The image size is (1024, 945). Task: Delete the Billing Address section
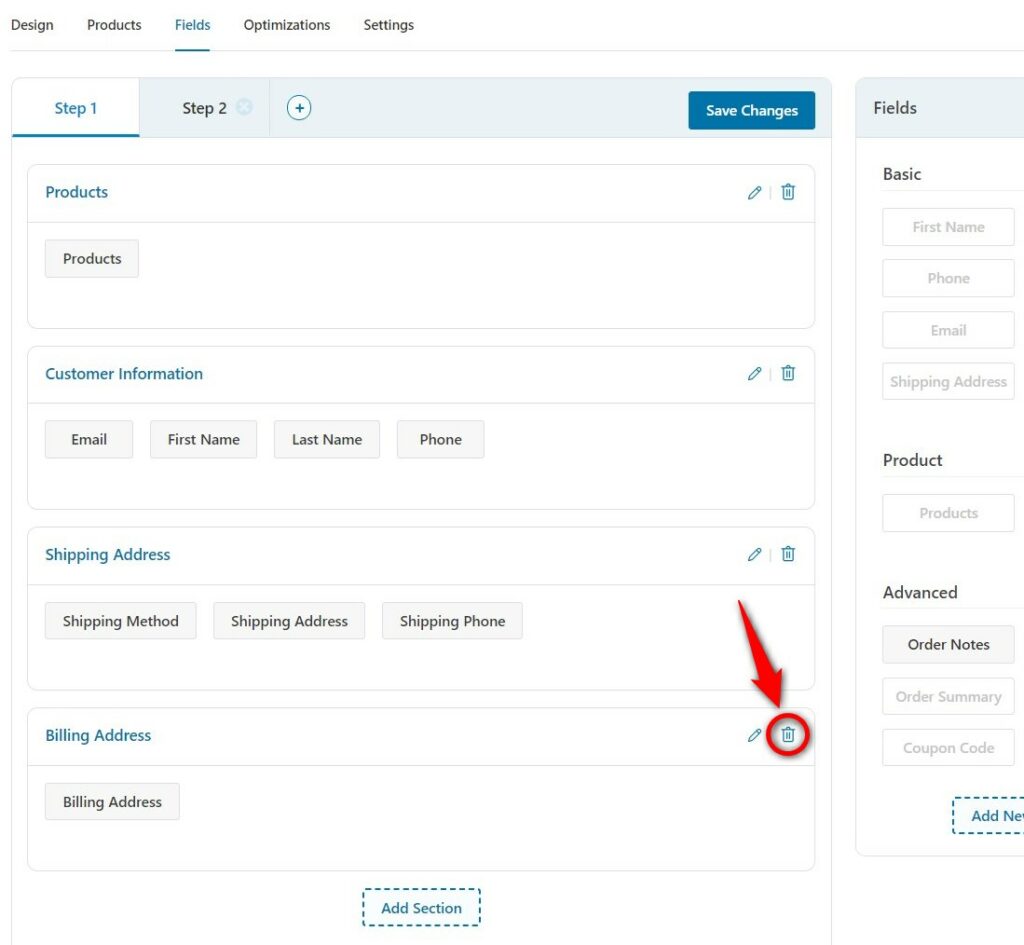pos(788,735)
